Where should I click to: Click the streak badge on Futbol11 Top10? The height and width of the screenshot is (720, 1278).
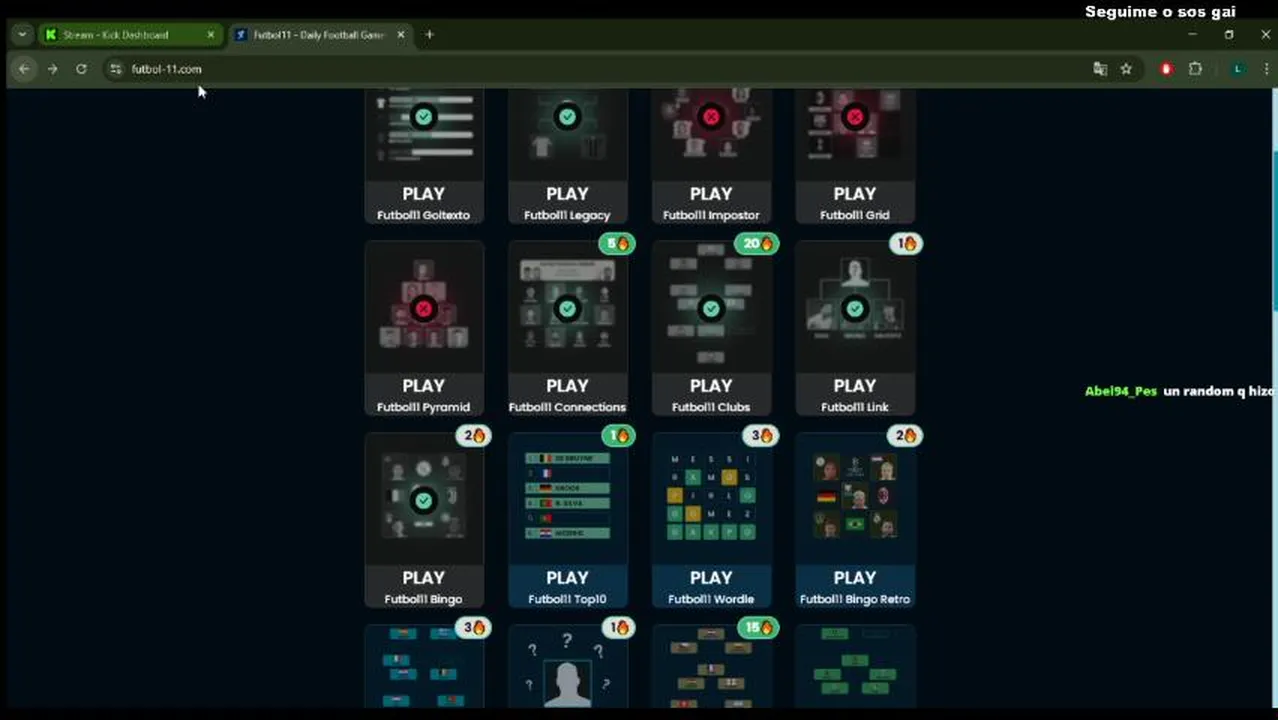coord(617,436)
